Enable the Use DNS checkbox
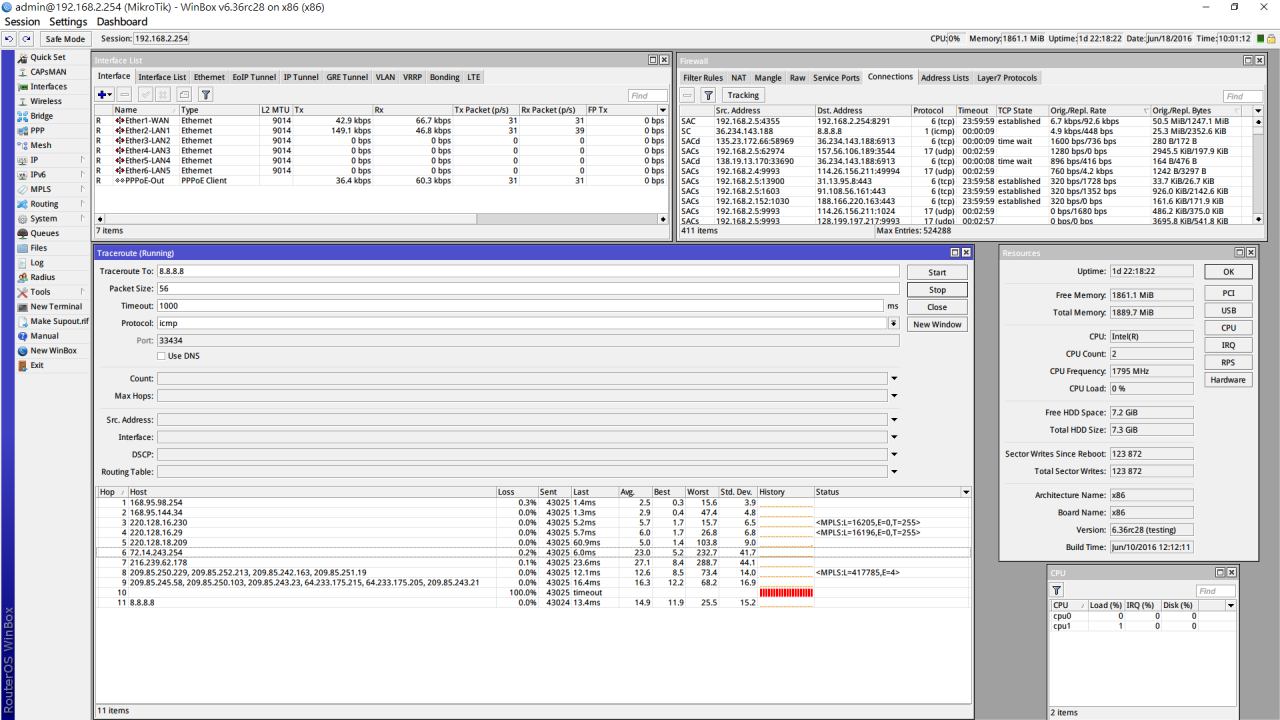The image size is (1280, 720). (x=162, y=356)
